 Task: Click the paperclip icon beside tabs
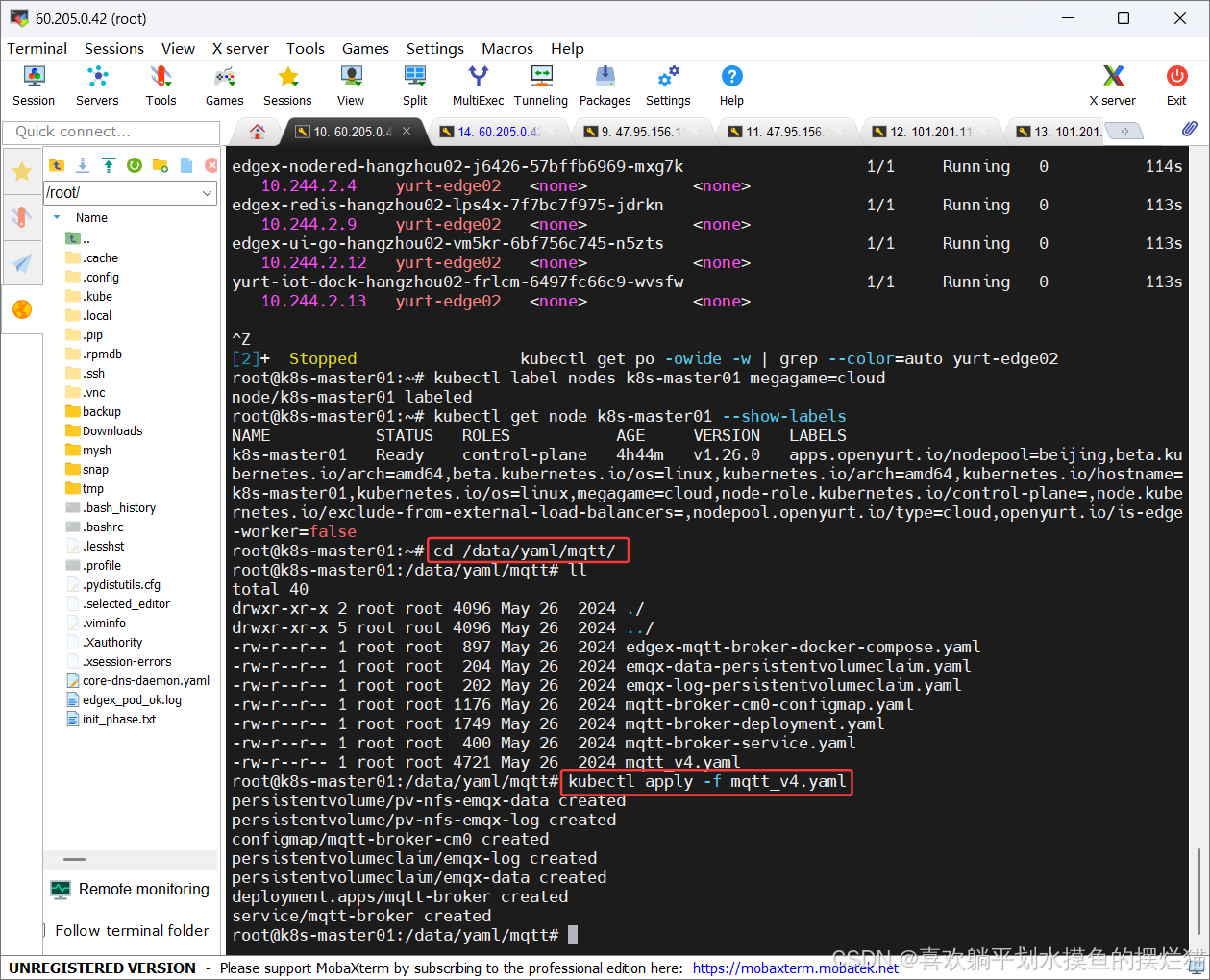point(1190,129)
